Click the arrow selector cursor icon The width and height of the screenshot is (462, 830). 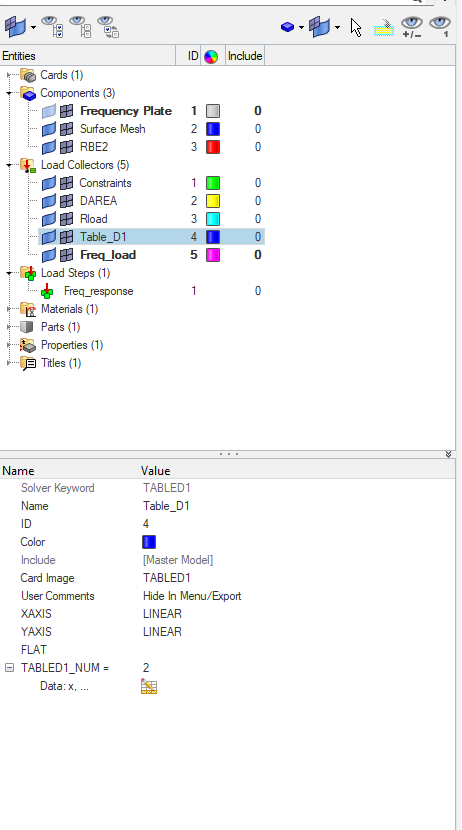coord(356,28)
